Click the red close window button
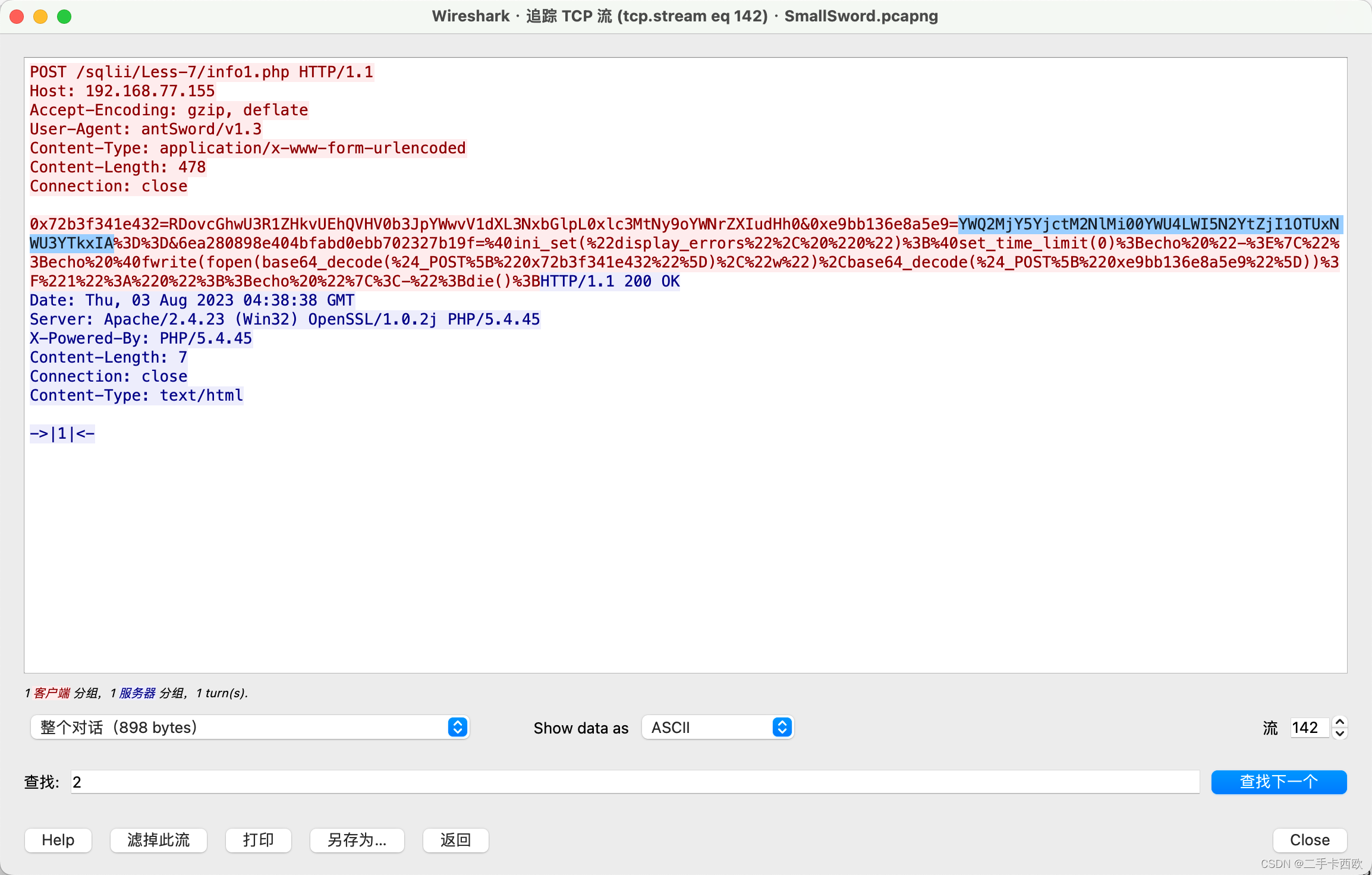Screen dimensions: 1372x875 [x=17, y=17]
